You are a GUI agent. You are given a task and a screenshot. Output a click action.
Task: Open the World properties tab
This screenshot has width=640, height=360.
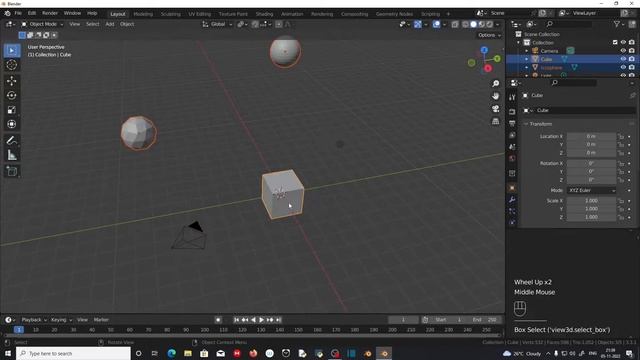512,158
